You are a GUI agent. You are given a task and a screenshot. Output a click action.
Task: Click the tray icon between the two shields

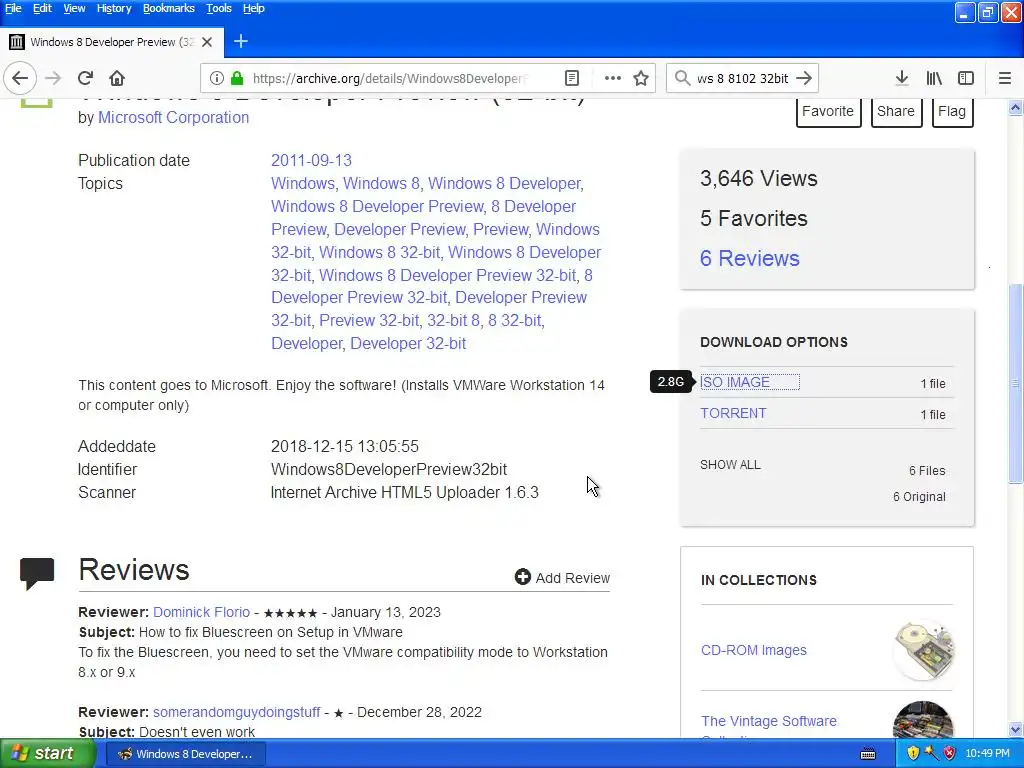coord(931,754)
